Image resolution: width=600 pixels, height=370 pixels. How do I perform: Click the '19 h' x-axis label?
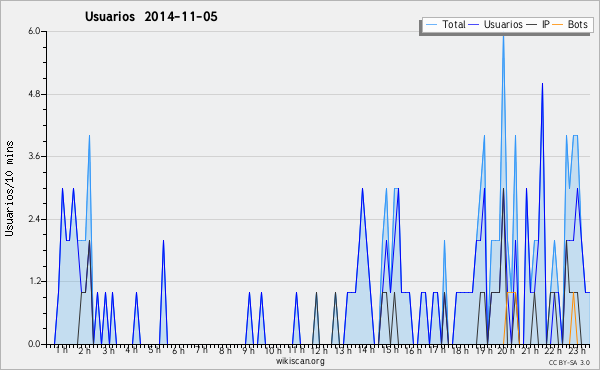(484, 350)
